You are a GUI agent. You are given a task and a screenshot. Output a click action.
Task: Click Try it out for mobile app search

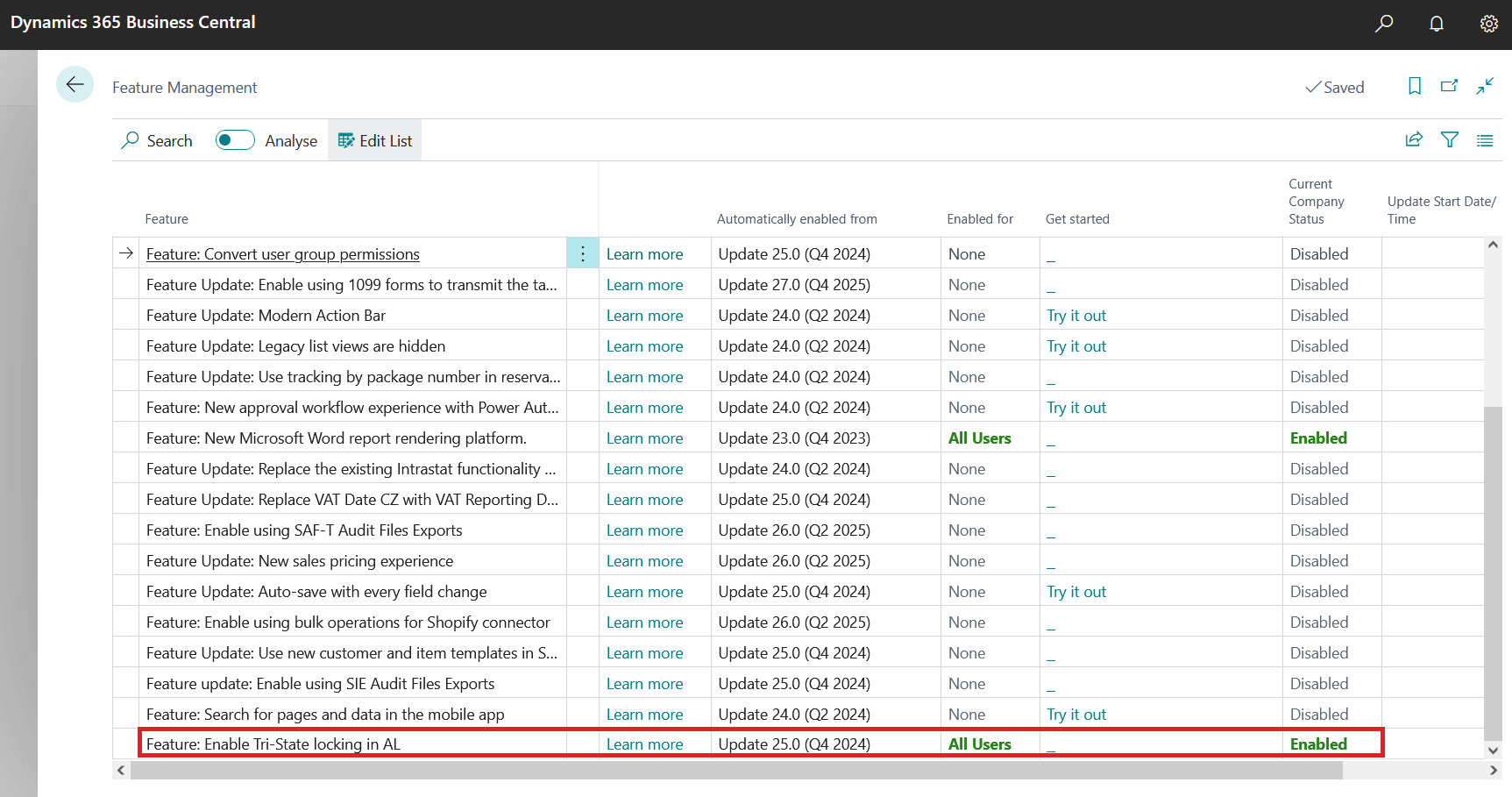pos(1076,715)
